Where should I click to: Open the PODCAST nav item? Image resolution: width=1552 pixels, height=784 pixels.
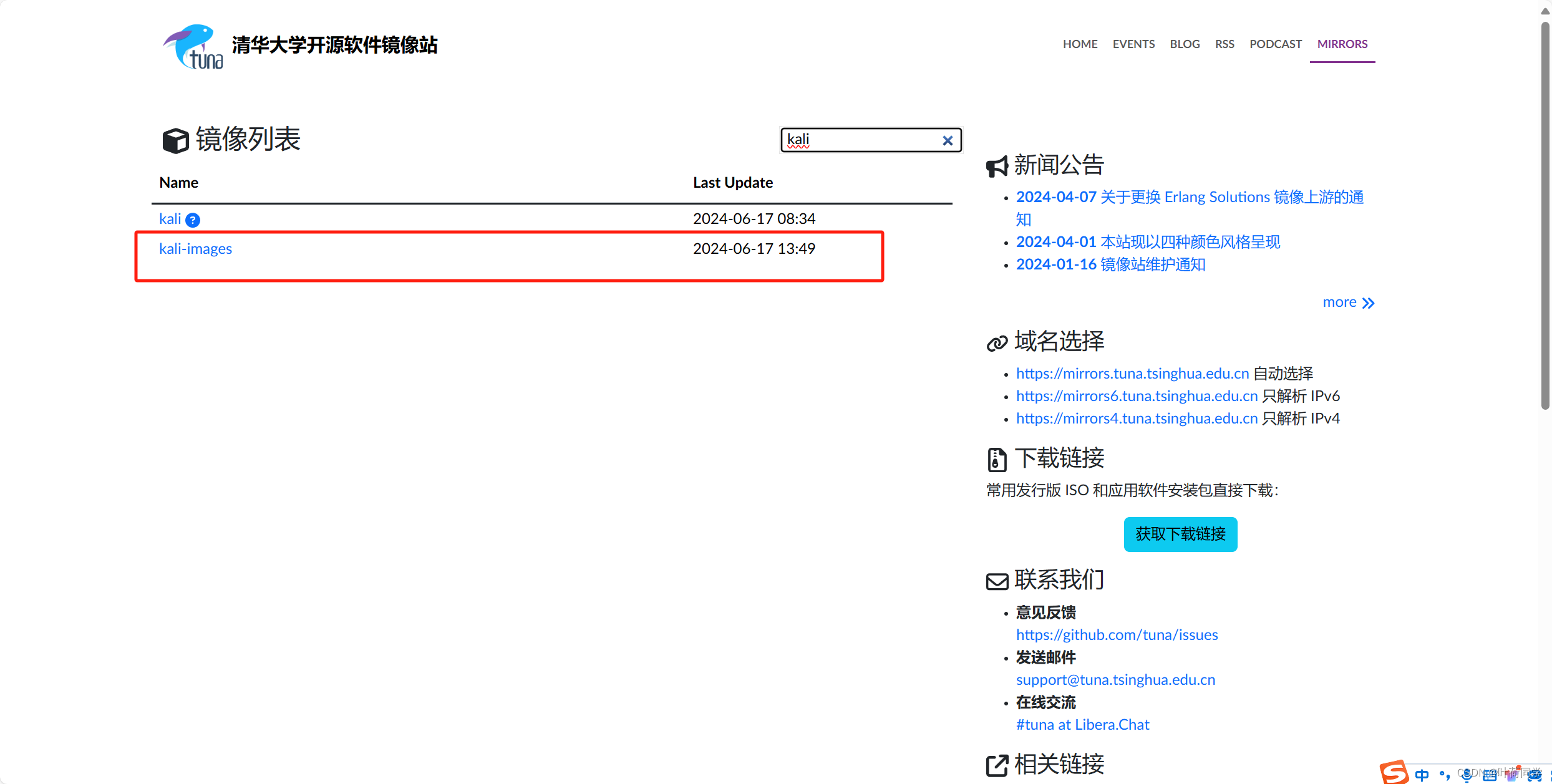pyautogui.click(x=1276, y=44)
